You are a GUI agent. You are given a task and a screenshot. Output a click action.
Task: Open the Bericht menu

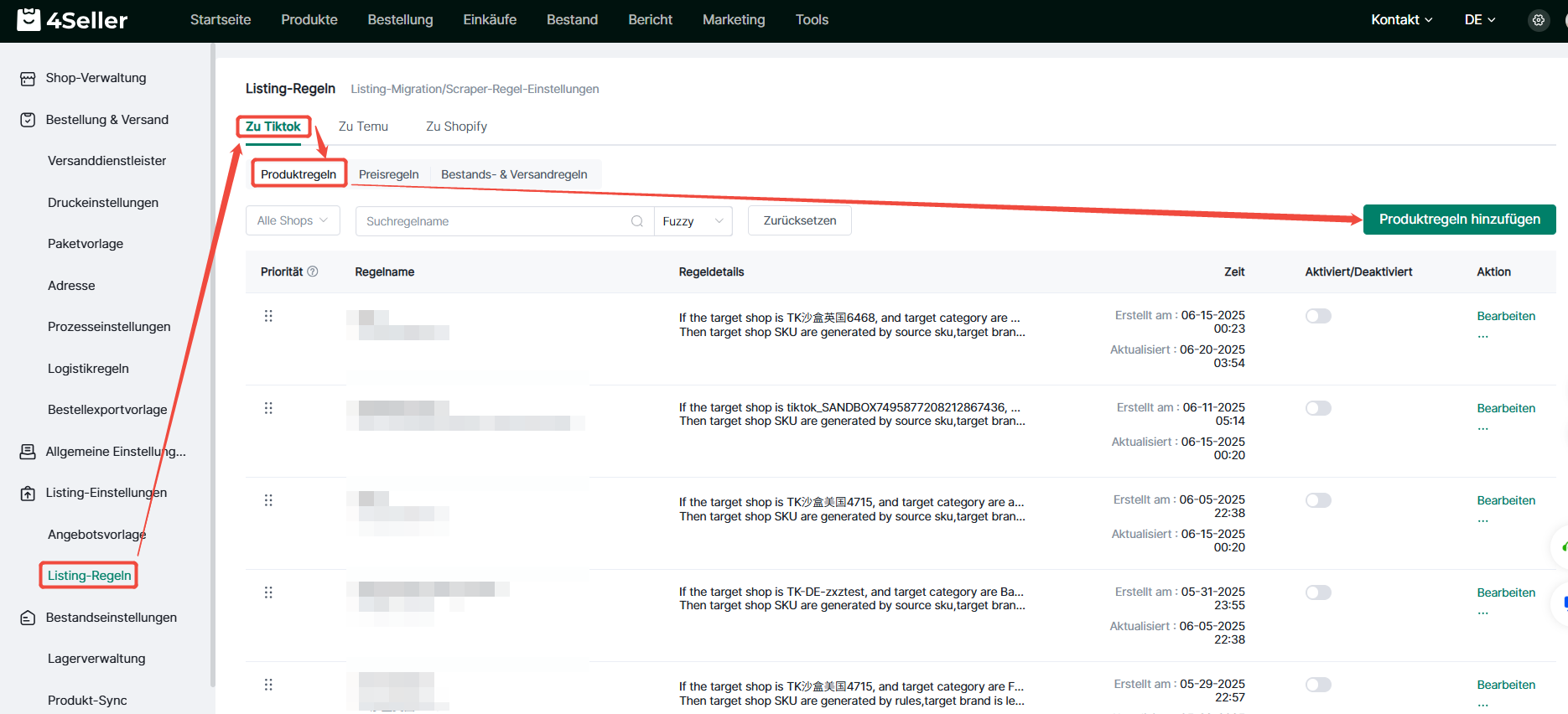click(x=651, y=20)
